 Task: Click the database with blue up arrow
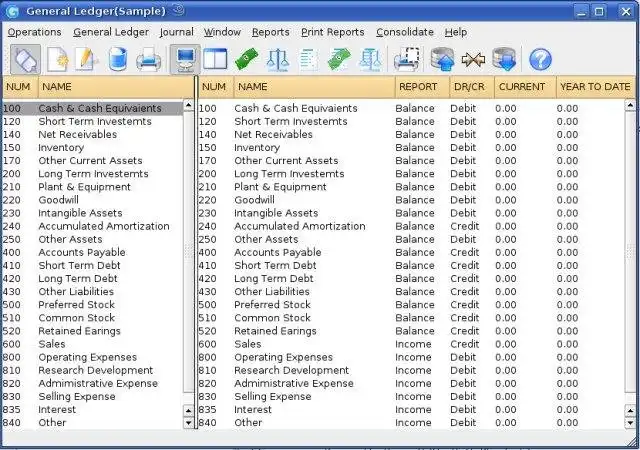pos(442,60)
